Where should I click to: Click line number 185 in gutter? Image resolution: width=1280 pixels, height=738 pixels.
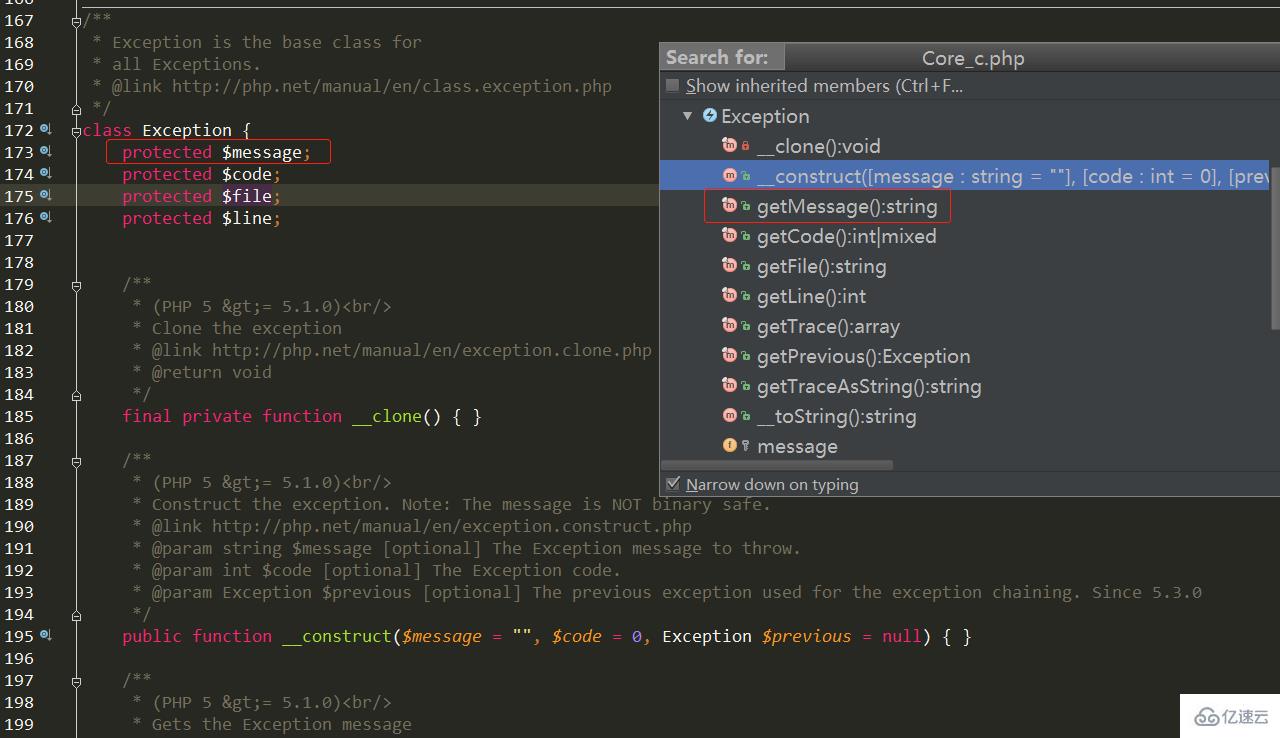point(19,416)
